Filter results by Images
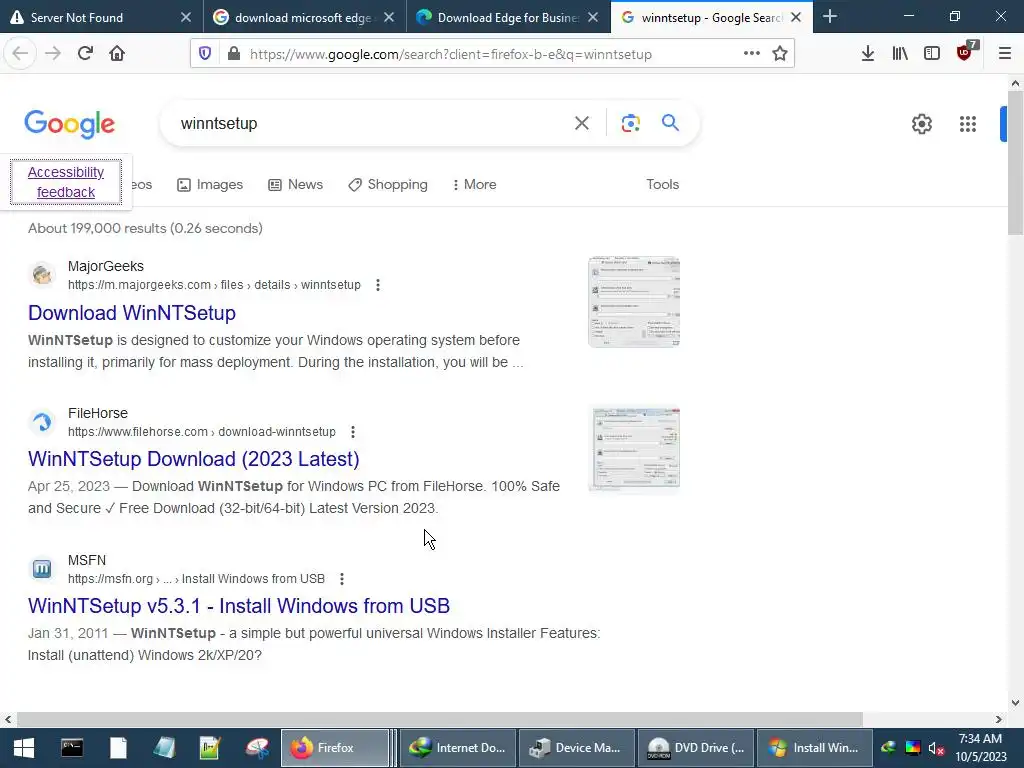 point(210,185)
